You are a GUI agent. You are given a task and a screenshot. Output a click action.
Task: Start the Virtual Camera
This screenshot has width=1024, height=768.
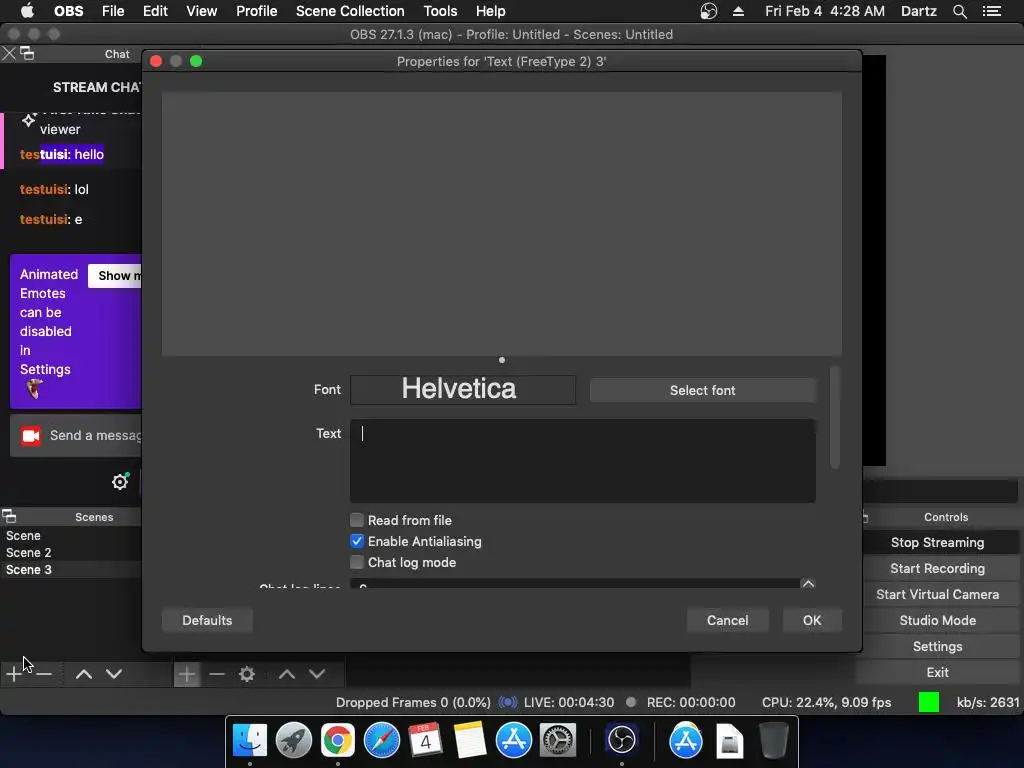[937, 594]
